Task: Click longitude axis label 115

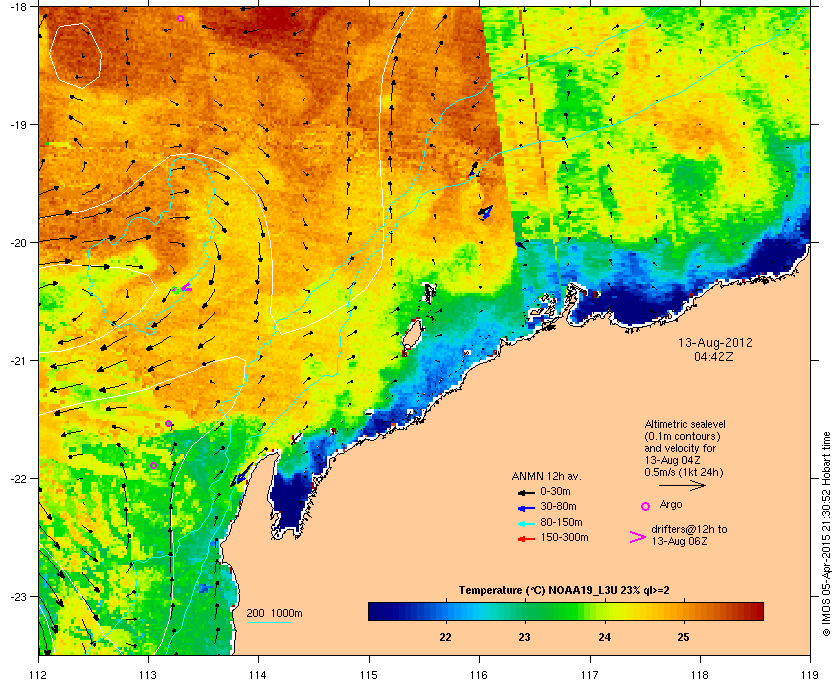Action: point(369,674)
